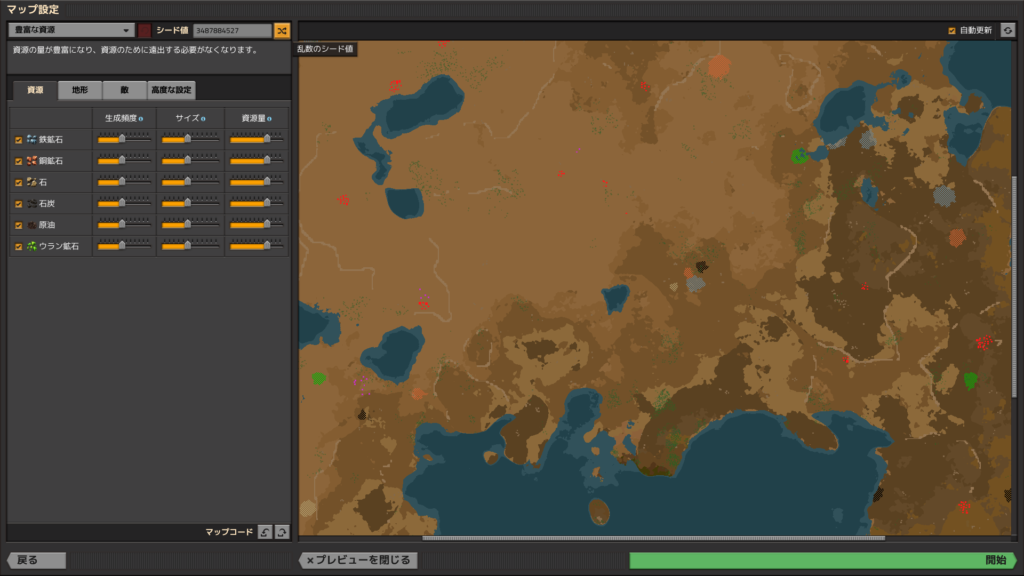
Task: Click the 石炭 資源量 slider
Action: tap(257, 202)
